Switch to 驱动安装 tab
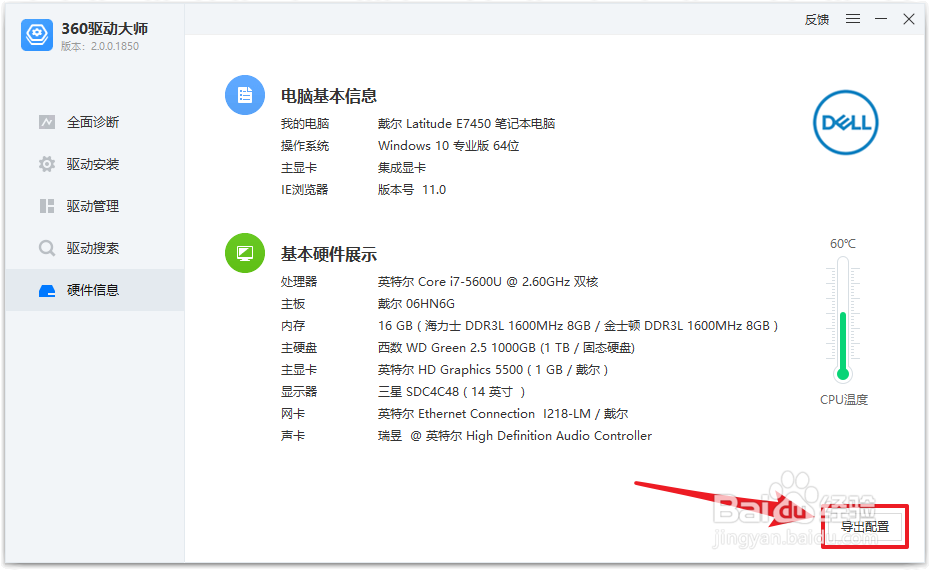 click(95, 164)
